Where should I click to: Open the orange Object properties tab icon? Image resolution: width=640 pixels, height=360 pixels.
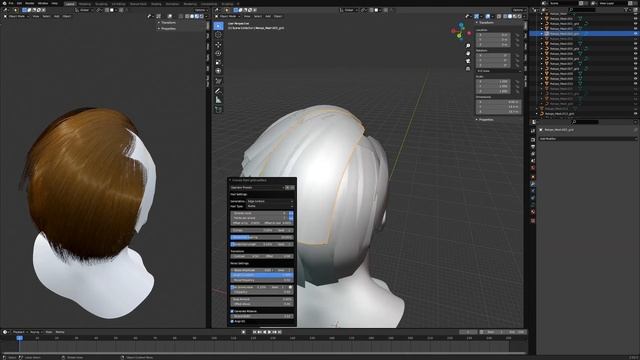point(533,177)
